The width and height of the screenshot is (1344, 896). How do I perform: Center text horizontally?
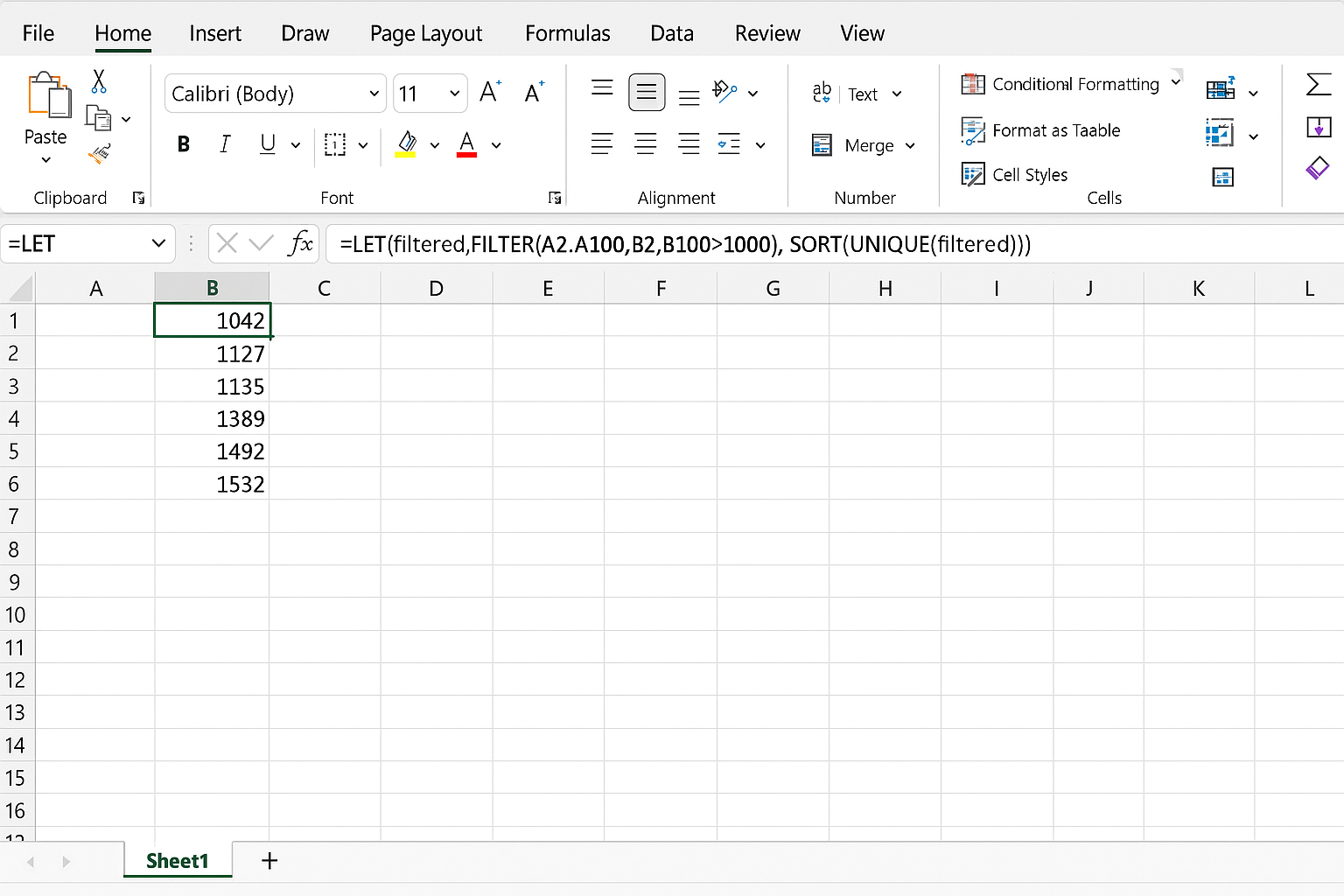point(646,144)
